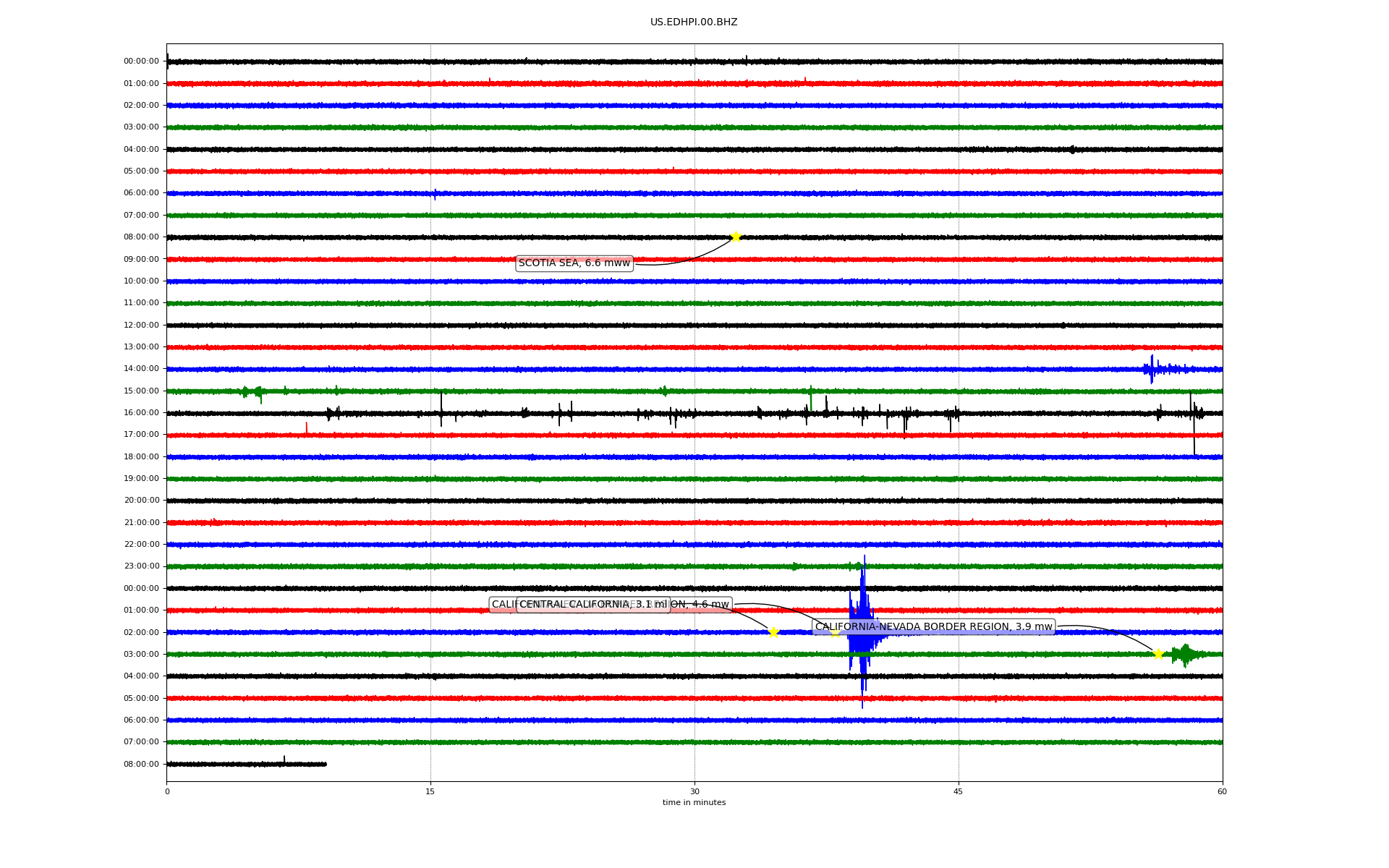The height and width of the screenshot is (868, 1389).
Task: Click the 17:00:00 time label
Action: tap(141, 435)
